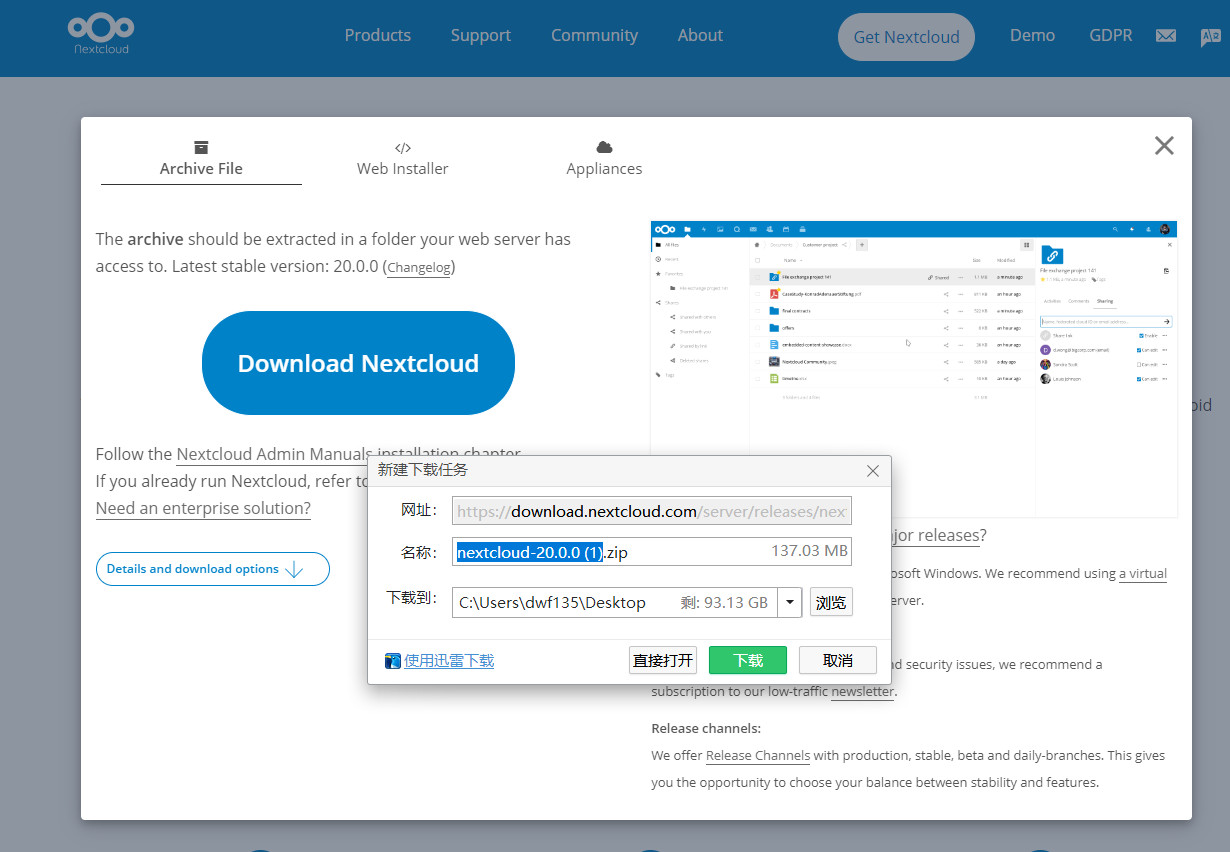This screenshot has height=852, width=1230.
Task: Click the 取消 cancel button
Action: pos(838,660)
